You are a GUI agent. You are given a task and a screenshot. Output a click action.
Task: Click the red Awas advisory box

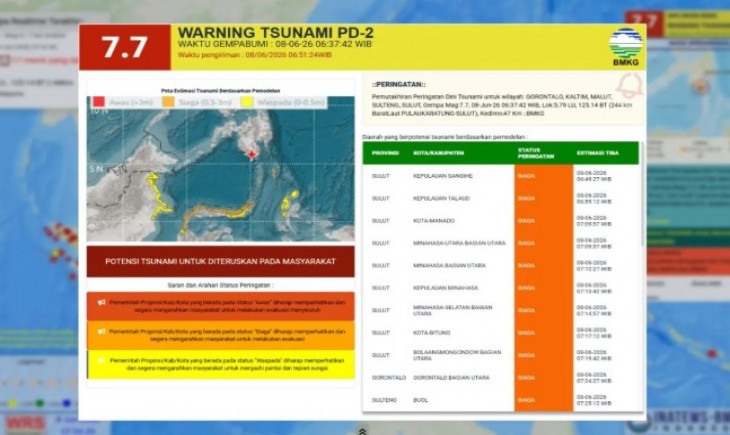[221, 306]
